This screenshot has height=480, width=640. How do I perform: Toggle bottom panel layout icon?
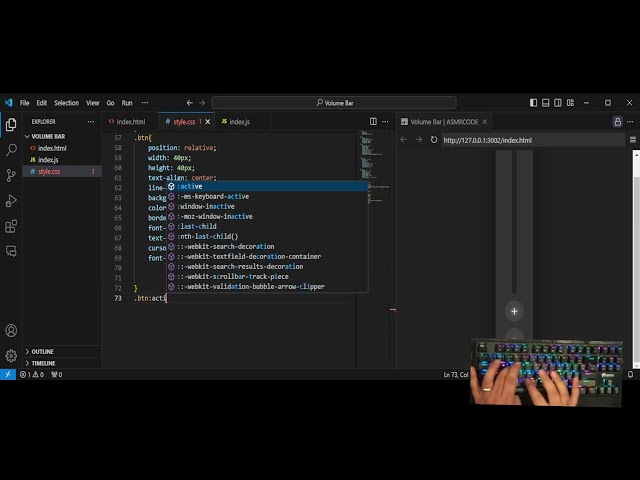click(x=546, y=103)
